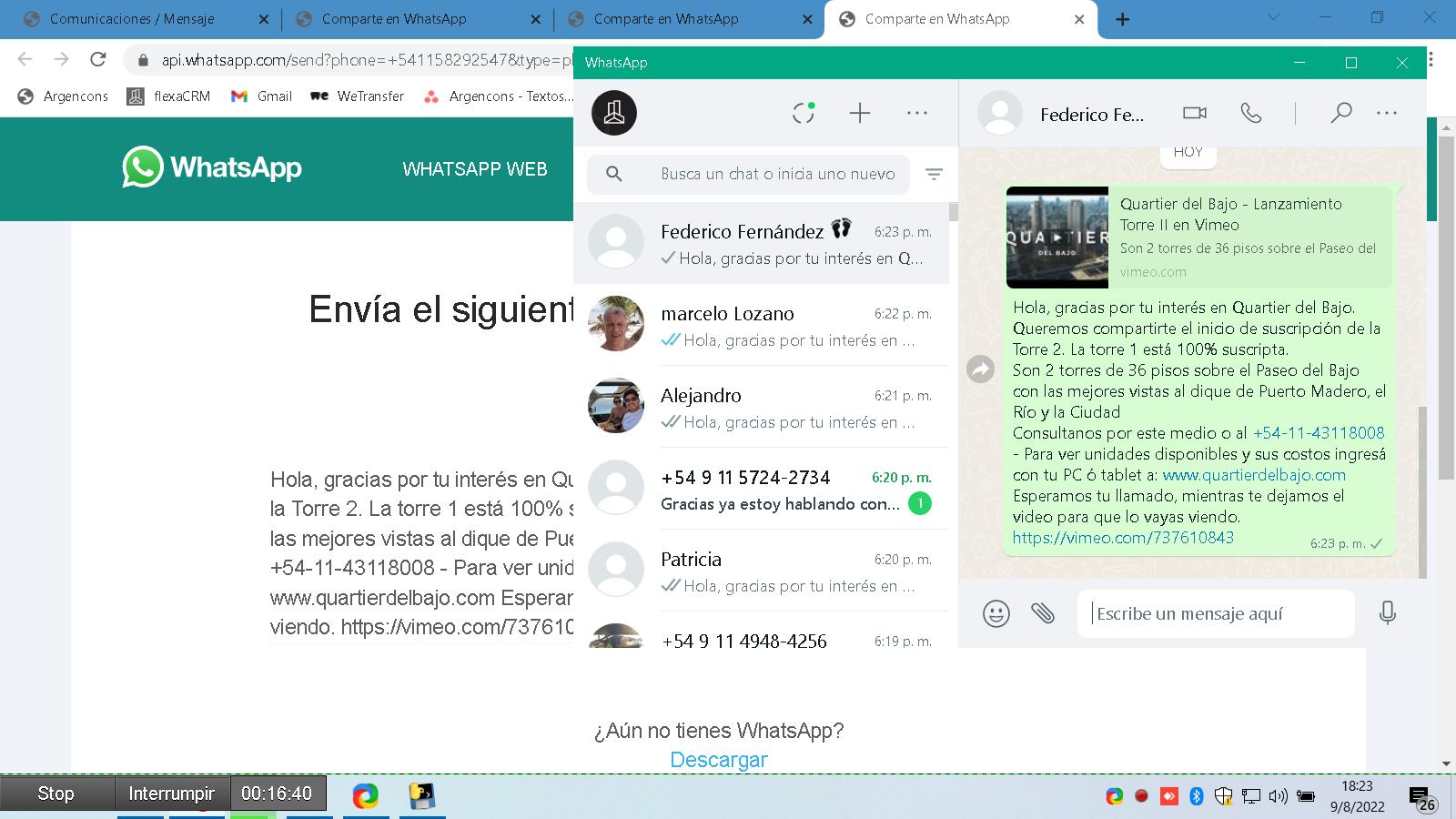Open a new browser tab
The image size is (1456, 819).
(x=1123, y=19)
